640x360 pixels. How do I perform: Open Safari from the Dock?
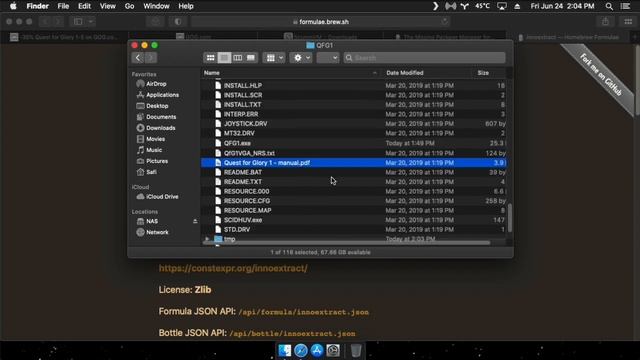(301, 351)
